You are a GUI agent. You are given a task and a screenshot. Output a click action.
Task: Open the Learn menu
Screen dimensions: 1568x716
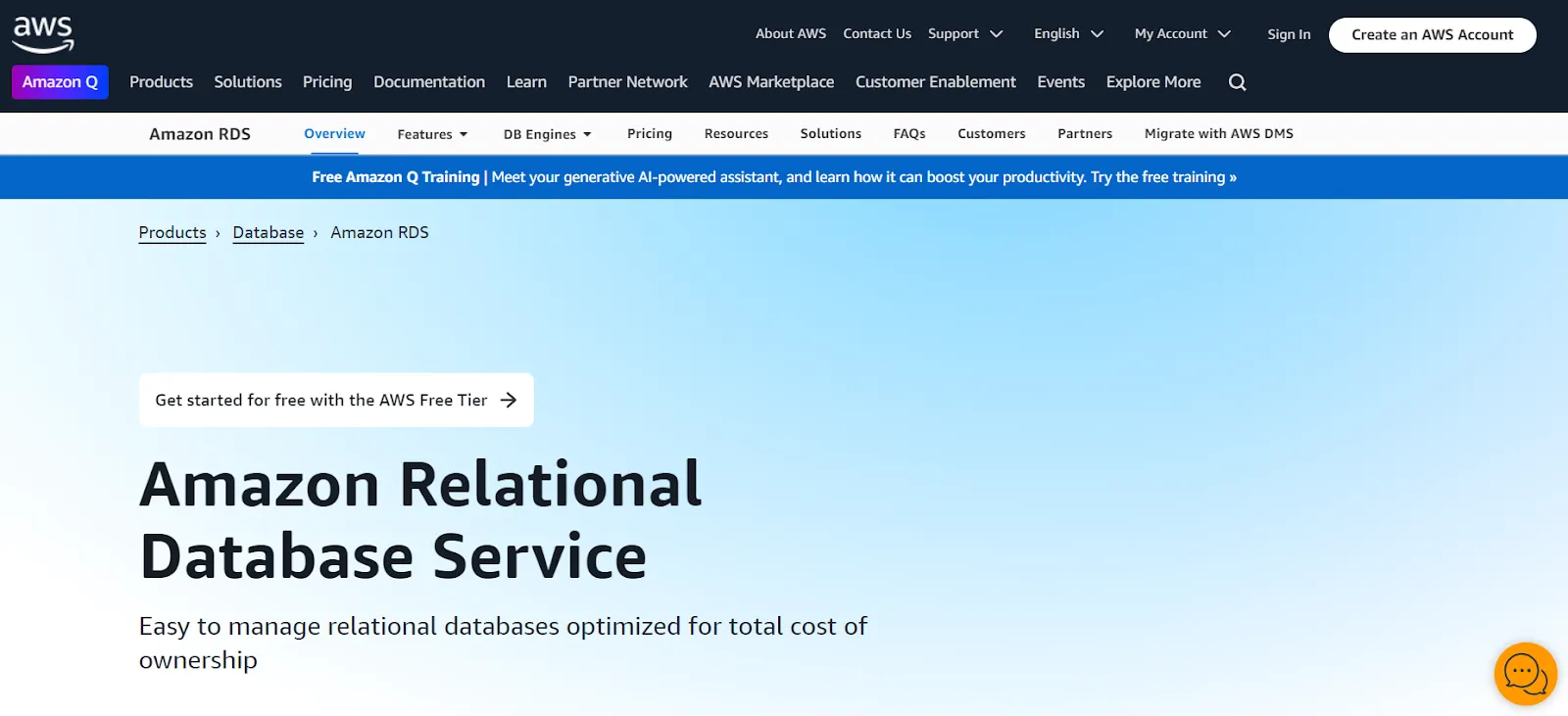526,82
